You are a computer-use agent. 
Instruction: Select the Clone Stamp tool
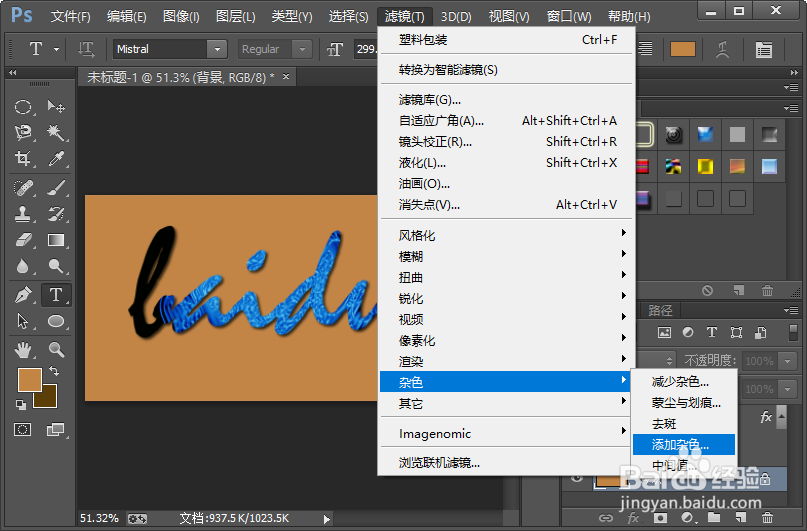(x=23, y=214)
